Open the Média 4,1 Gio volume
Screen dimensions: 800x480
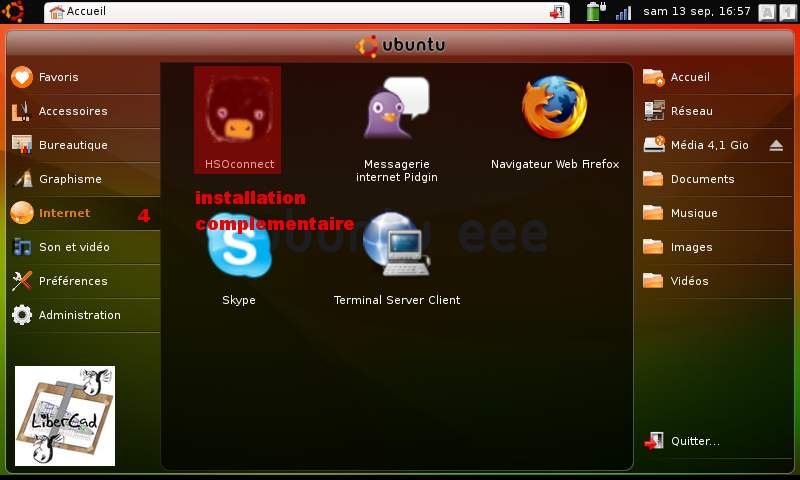pos(704,145)
